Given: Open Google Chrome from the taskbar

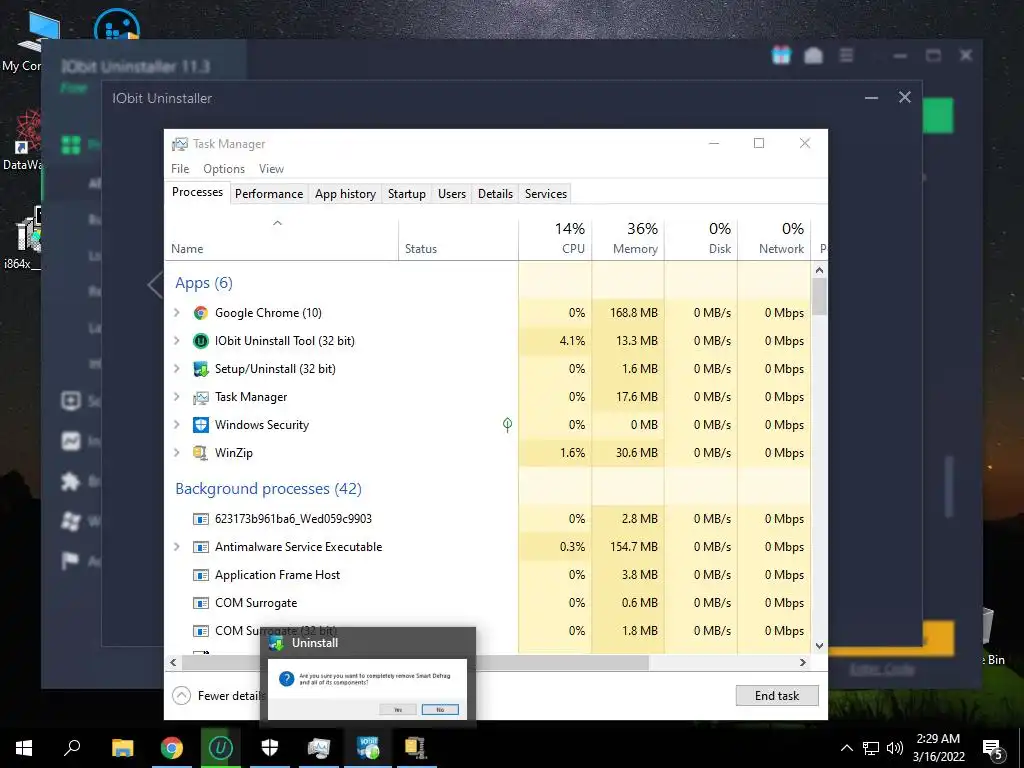Looking at the screenshot, I should tap(172, 748).
